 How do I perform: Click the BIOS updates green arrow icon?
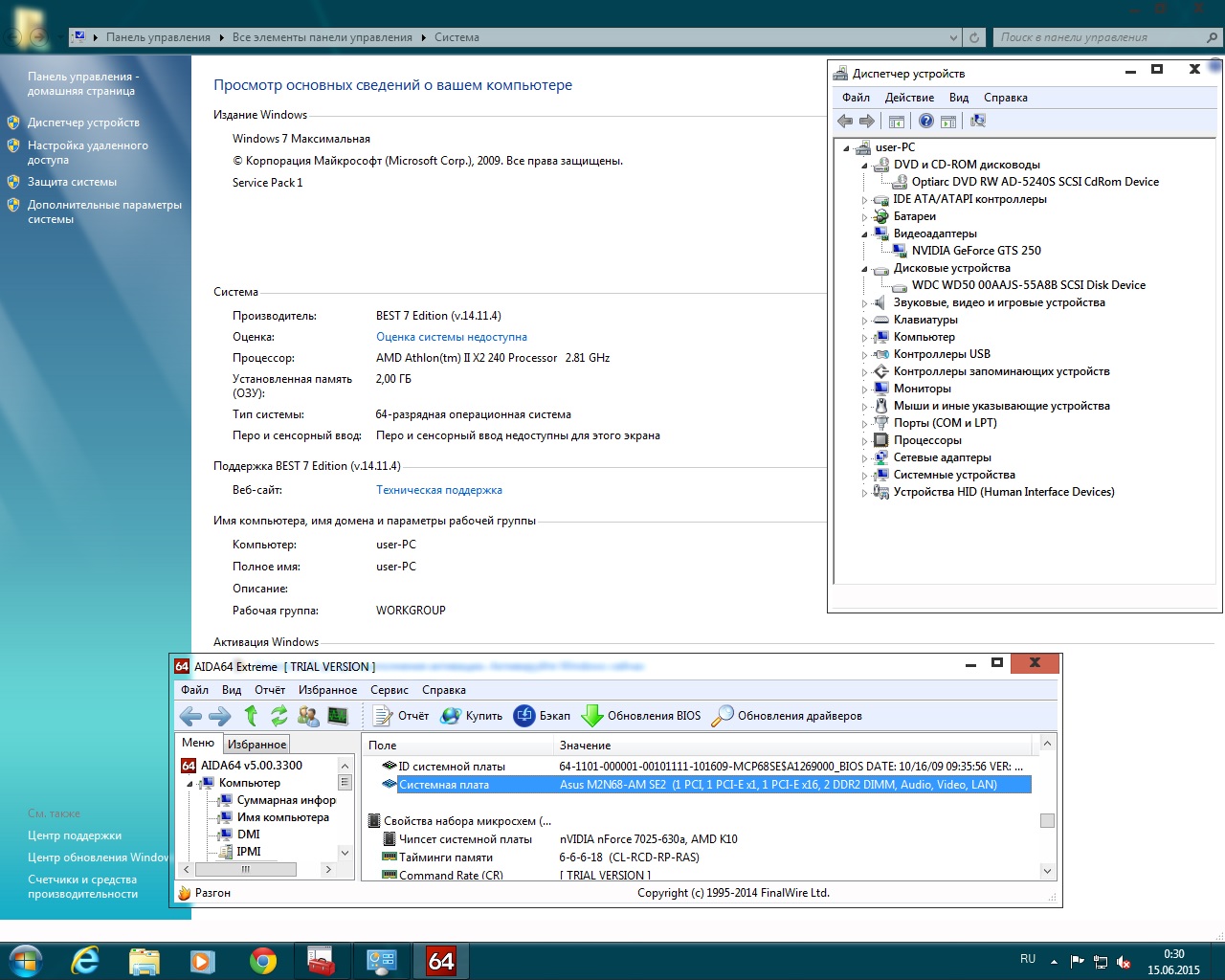point(592,716)
